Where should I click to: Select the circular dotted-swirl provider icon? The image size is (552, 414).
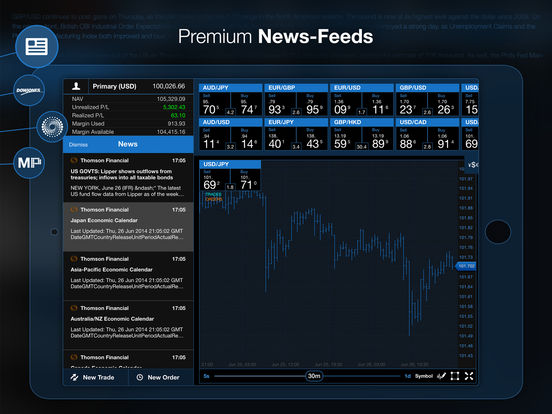pyautogui.click(x=52, y=127)
